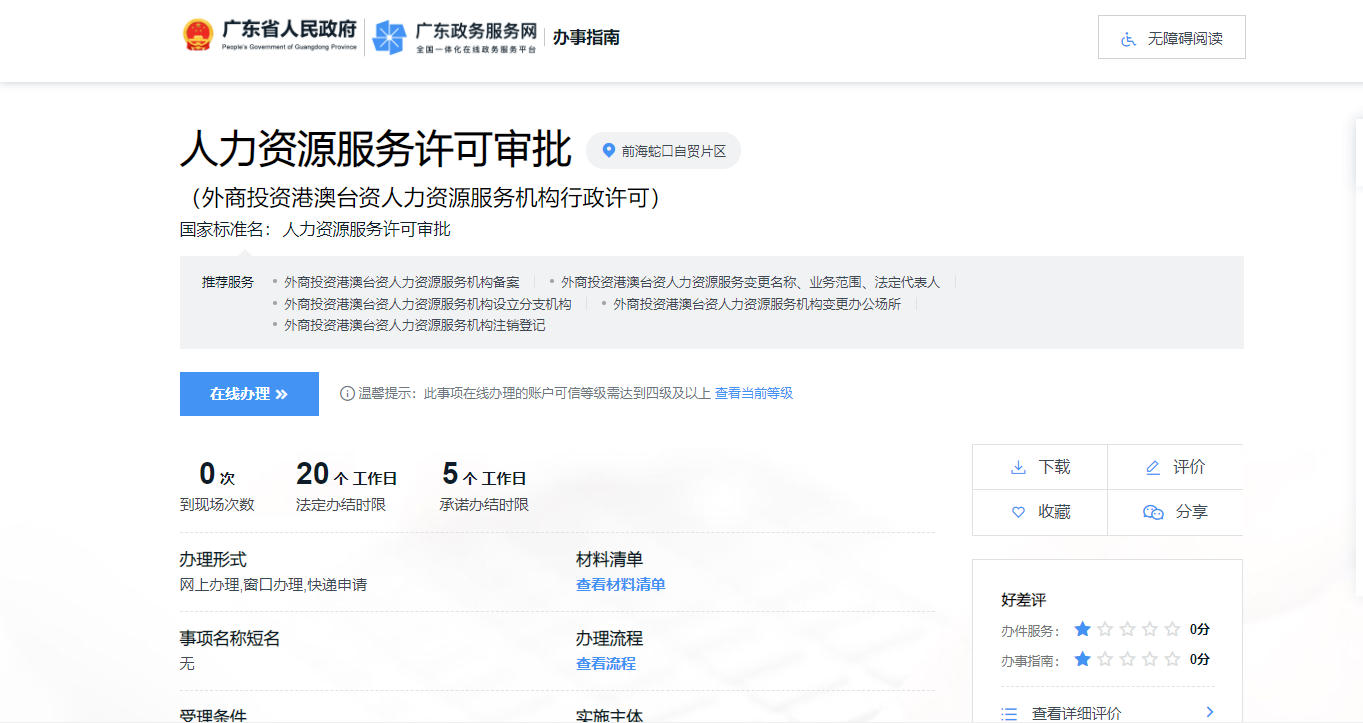Click the third star of 办事指南 rating
Screen dimensions: 1363x723
point(1126,659)
